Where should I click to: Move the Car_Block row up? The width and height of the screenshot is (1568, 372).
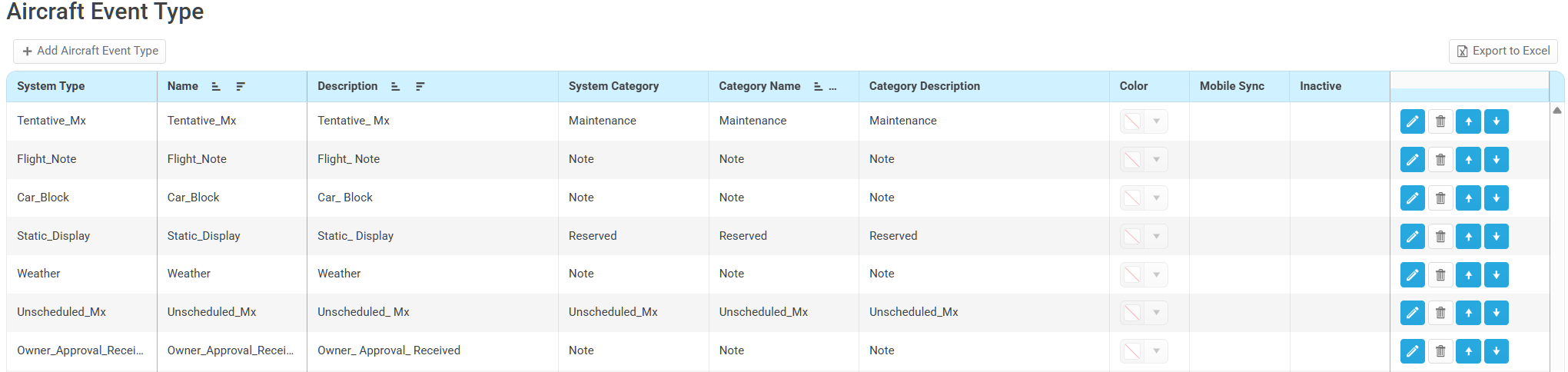1468,198
